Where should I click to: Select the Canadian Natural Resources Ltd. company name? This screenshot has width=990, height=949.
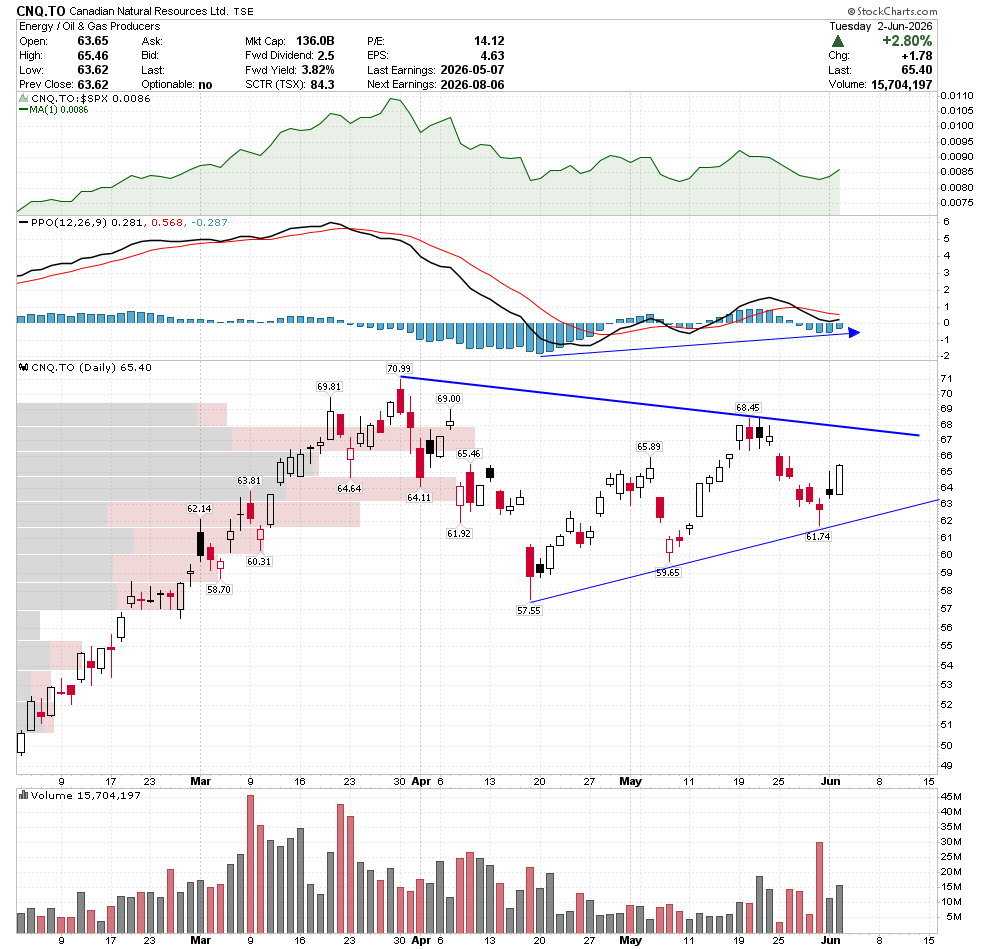tap(149, 11)
